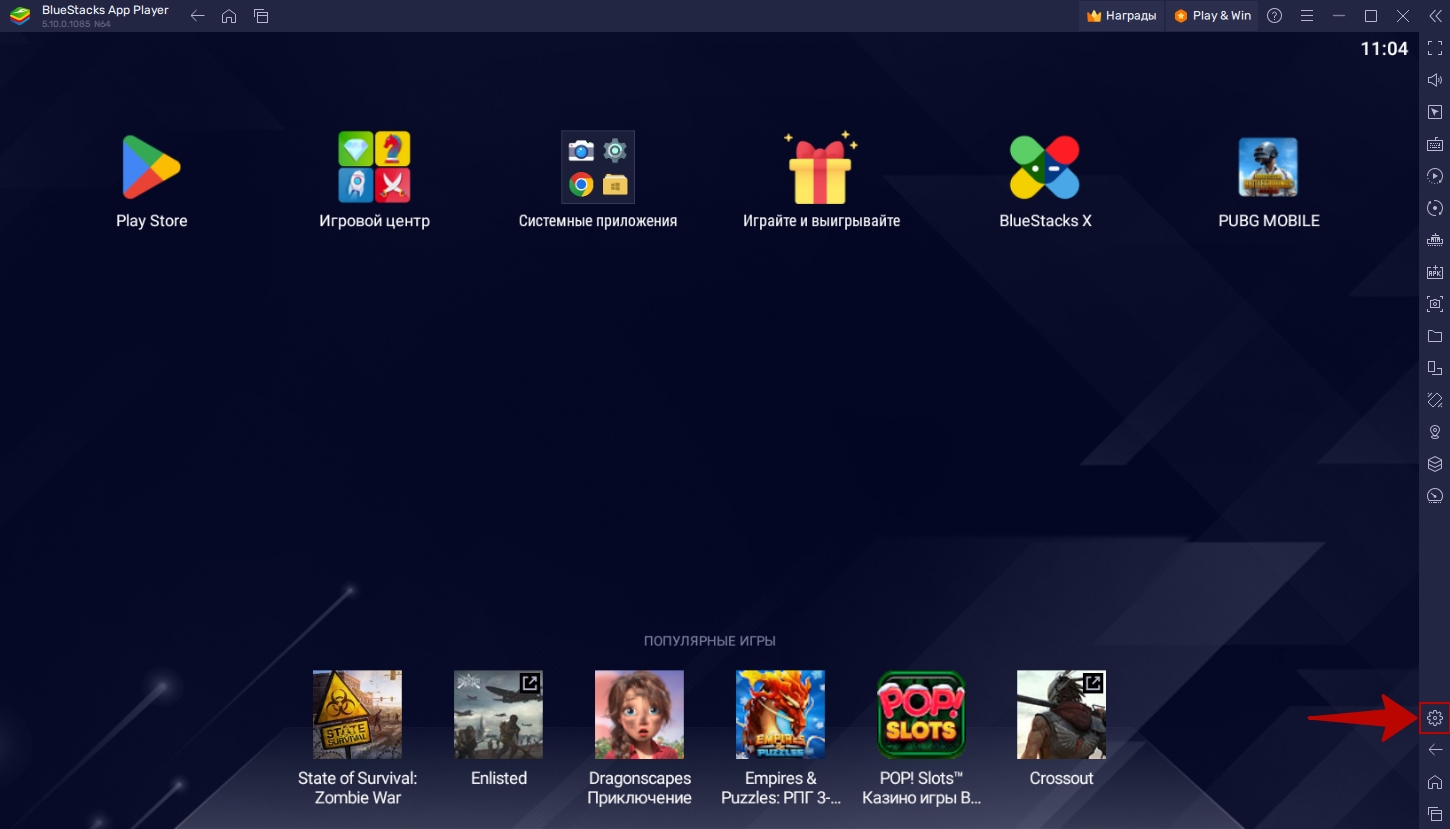
Task: Click back arrow at sidebar bottom
Action: tap(1435, 750)
